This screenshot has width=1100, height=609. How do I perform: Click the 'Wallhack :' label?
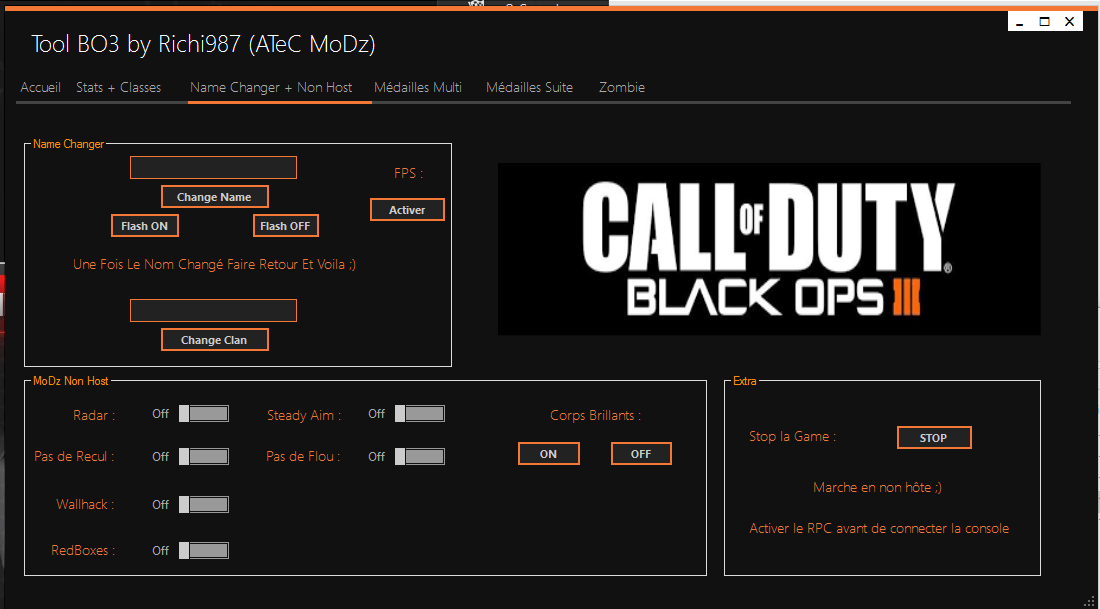[86, 504]
